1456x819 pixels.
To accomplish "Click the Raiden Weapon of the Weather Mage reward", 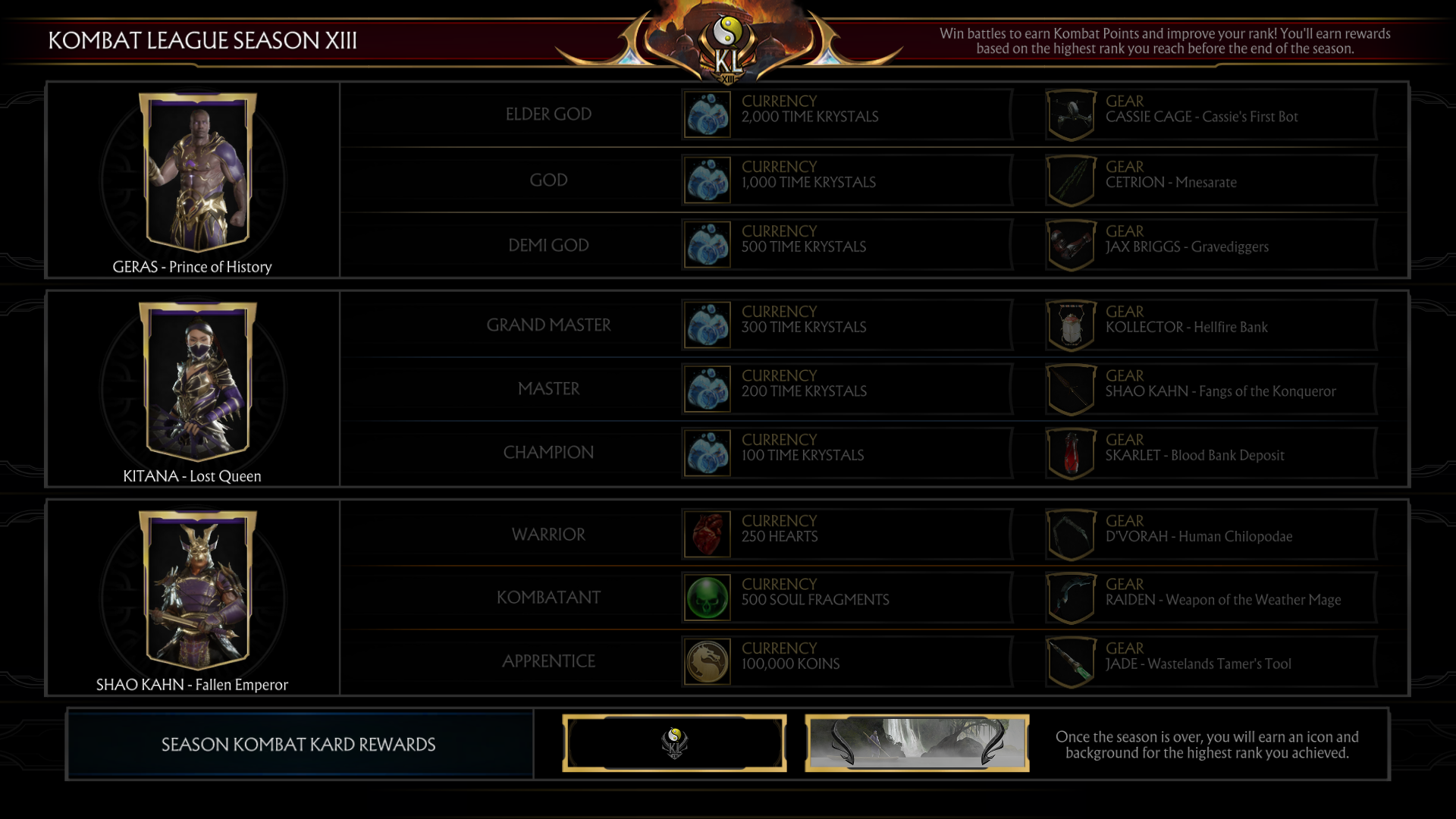I will tap(1211, 598).
